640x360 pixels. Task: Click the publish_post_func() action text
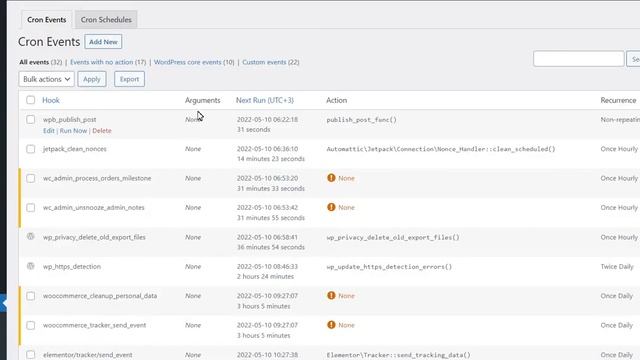(362, 120)
